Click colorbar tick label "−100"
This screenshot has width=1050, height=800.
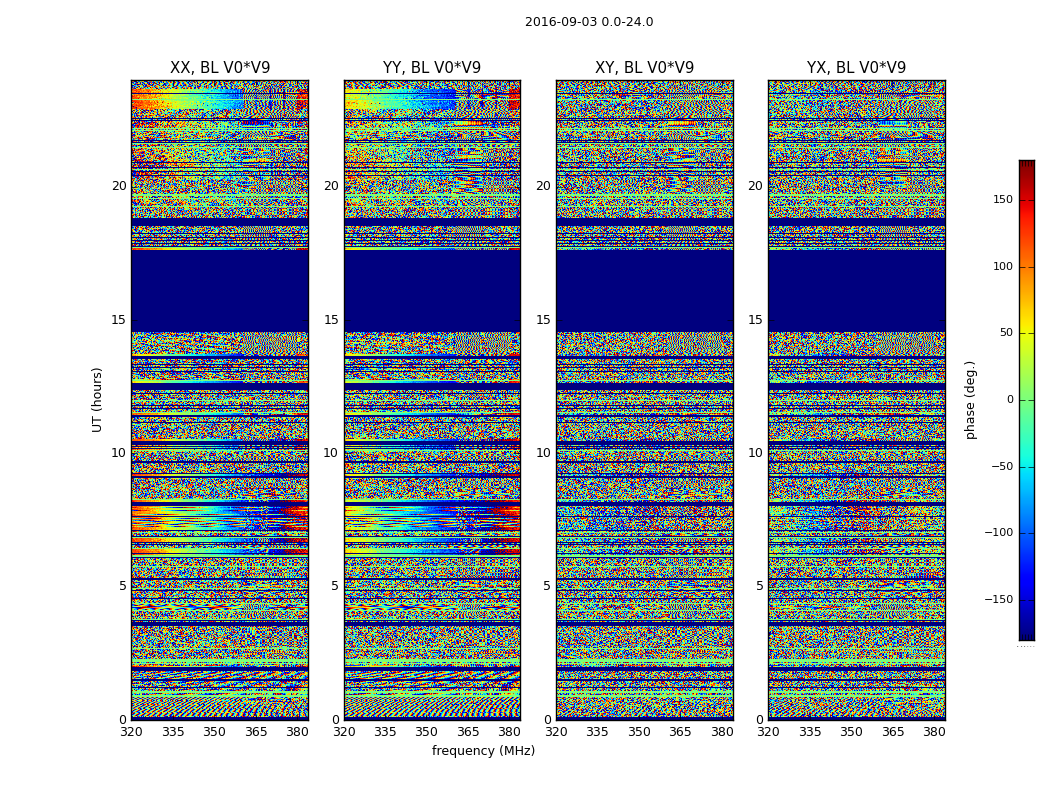998,532
